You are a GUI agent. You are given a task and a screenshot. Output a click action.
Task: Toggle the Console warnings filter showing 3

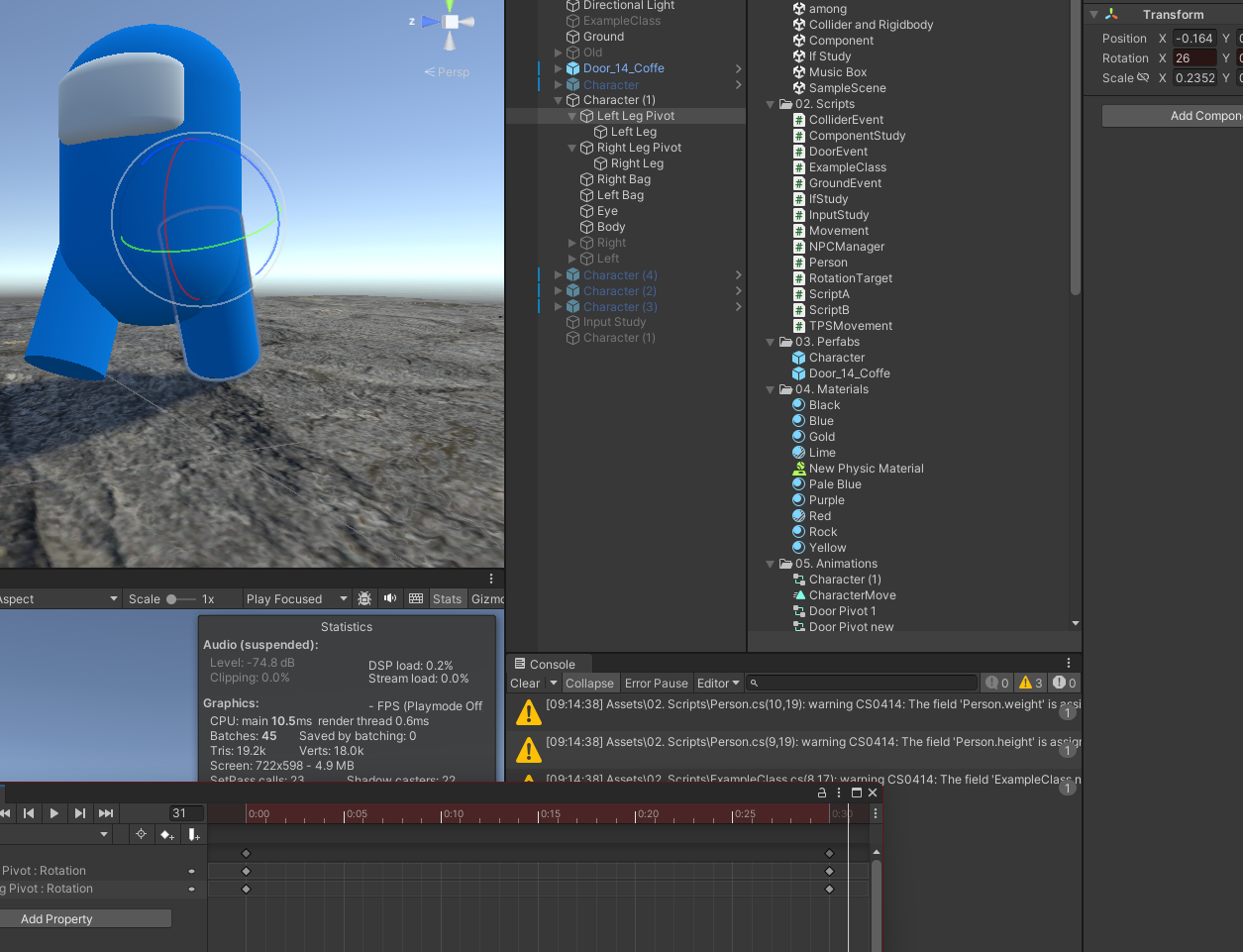(x=1030, y=683)
